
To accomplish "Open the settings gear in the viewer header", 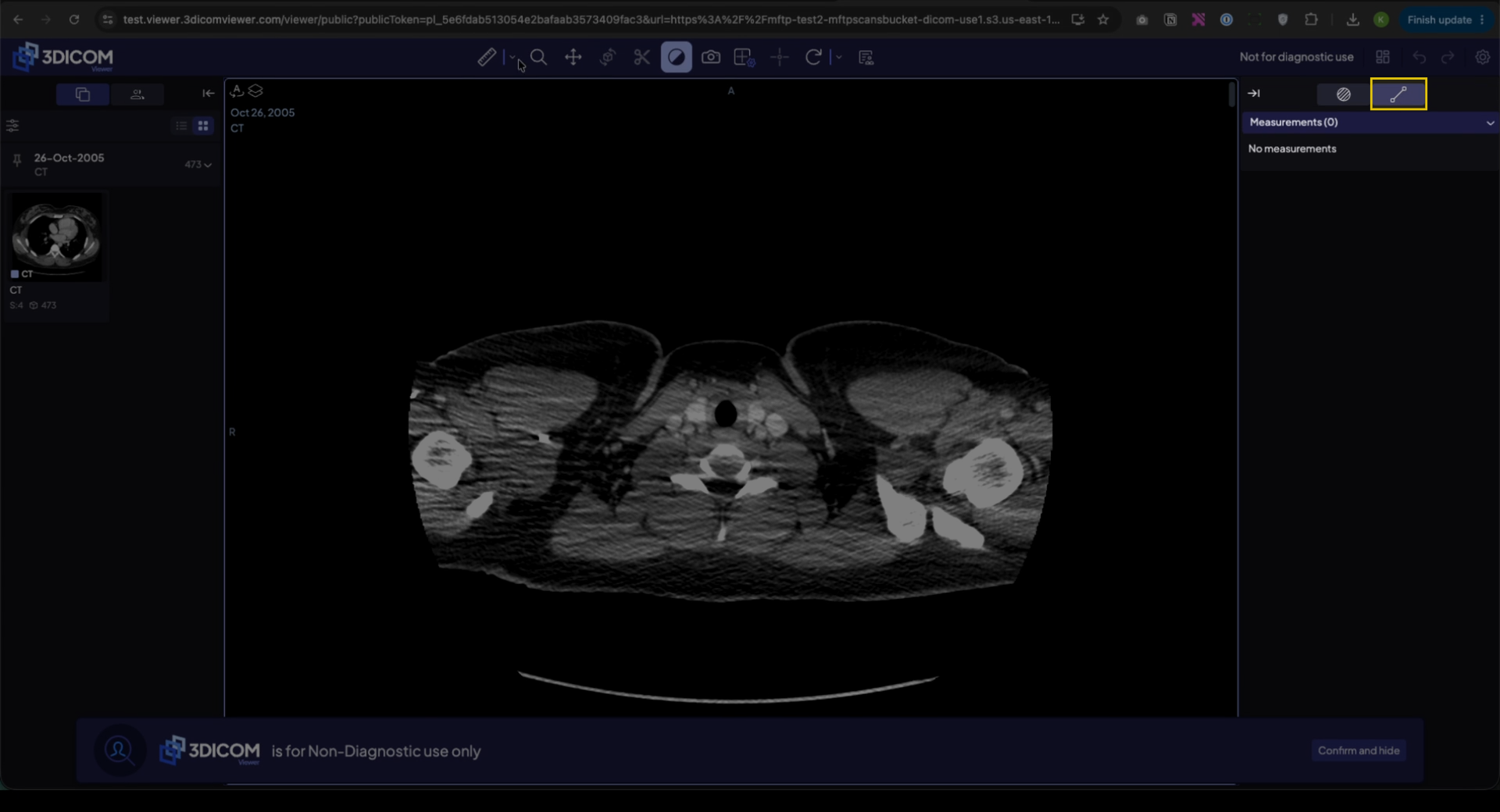I will tap(1482, 57).
